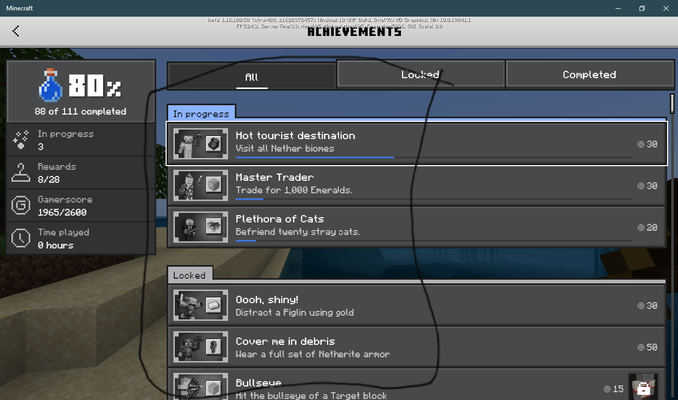Click the Rewards 8/28 value
This screenshot has width=678, height=400.
point(48,179)
